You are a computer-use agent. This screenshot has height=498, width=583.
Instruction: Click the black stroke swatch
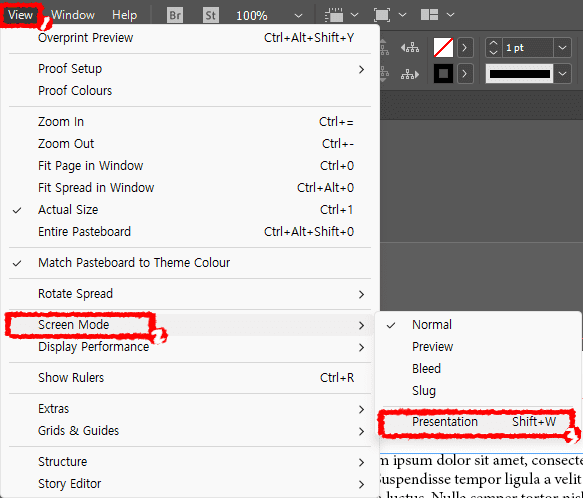[x=443, y=74]
